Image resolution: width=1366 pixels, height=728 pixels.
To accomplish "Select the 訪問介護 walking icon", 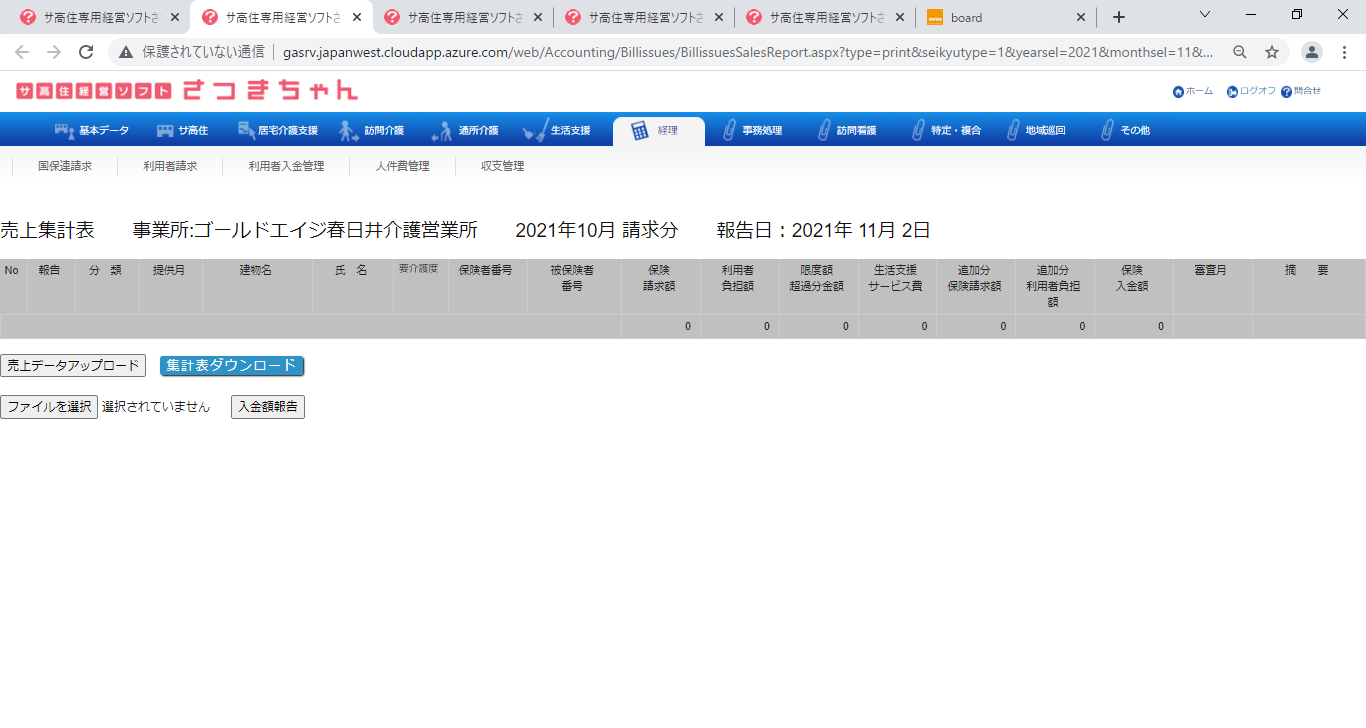I will click(x=348, y=130).
